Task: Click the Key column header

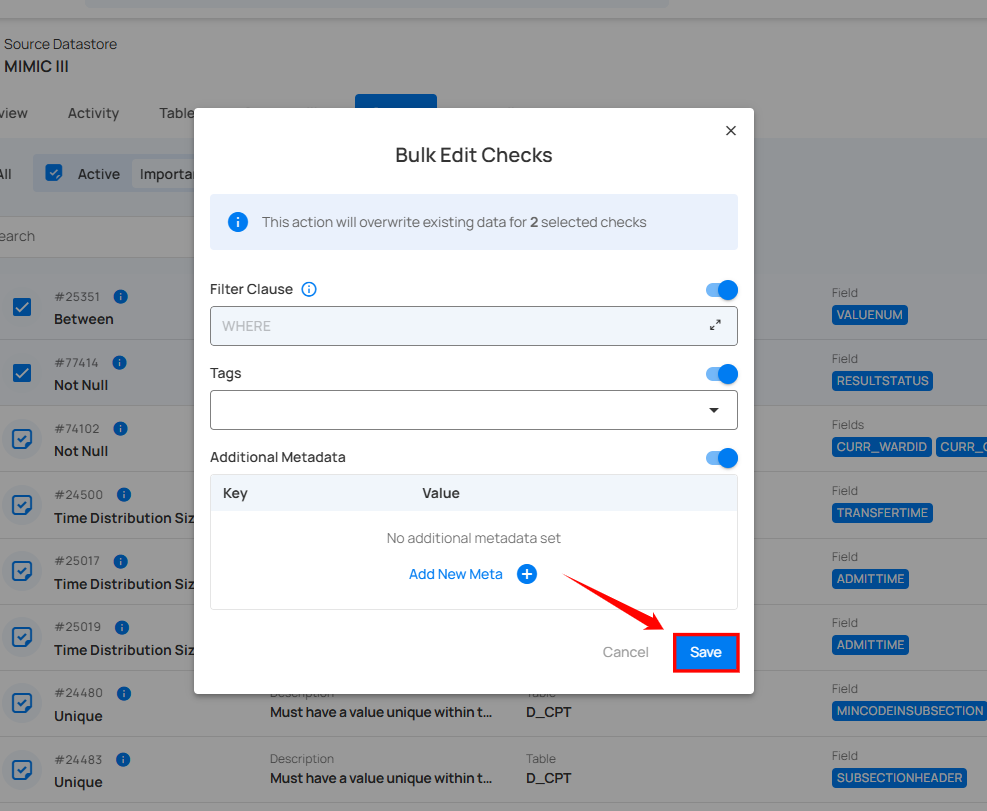Action: [235, 493]
